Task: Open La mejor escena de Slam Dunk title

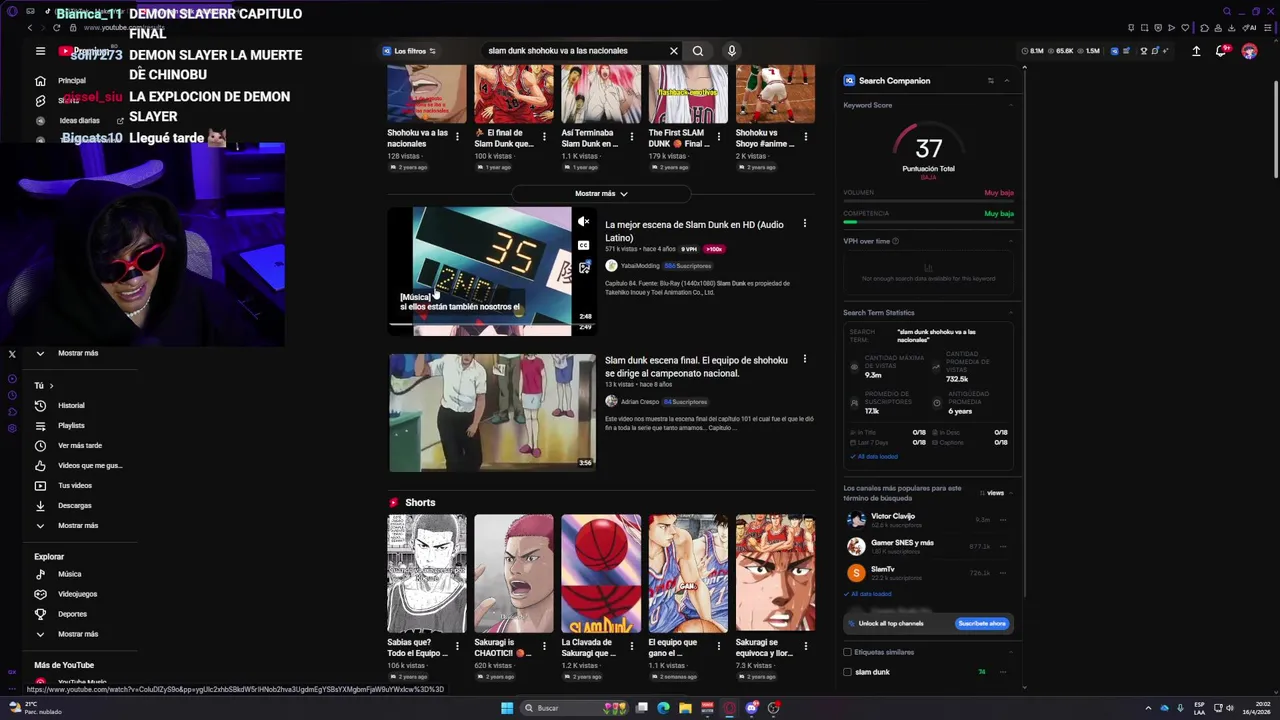Action: click(x=694, y=231)
